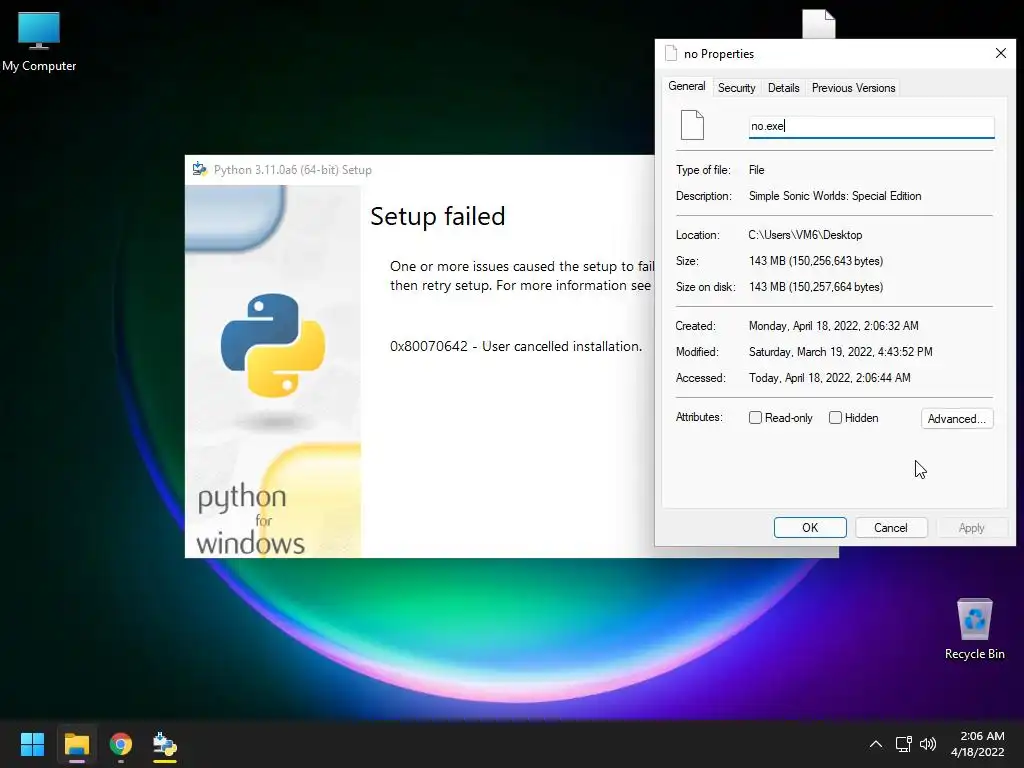Switch to the Security tab

[737, 88]
